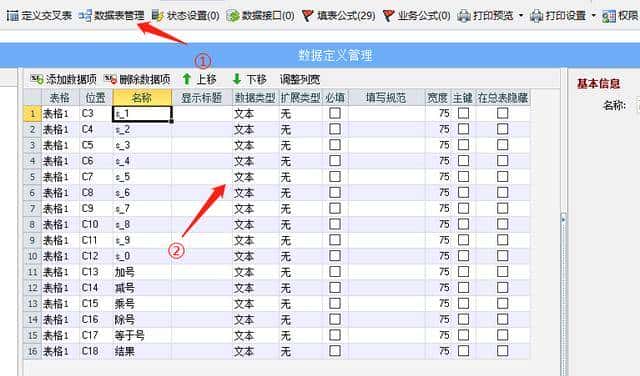This screenshot has width=640, height=376.
Task: Click the 填写规范 column header
Action: tap(386, 98)
